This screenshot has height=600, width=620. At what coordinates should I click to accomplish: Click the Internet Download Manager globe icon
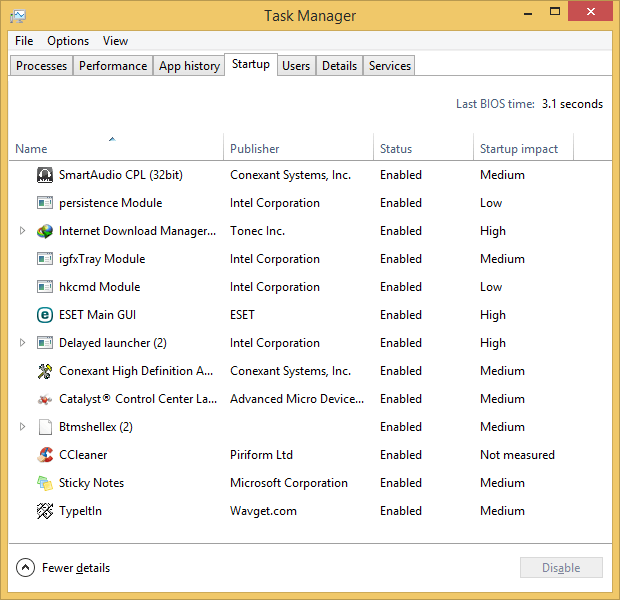tap(45, 231)
